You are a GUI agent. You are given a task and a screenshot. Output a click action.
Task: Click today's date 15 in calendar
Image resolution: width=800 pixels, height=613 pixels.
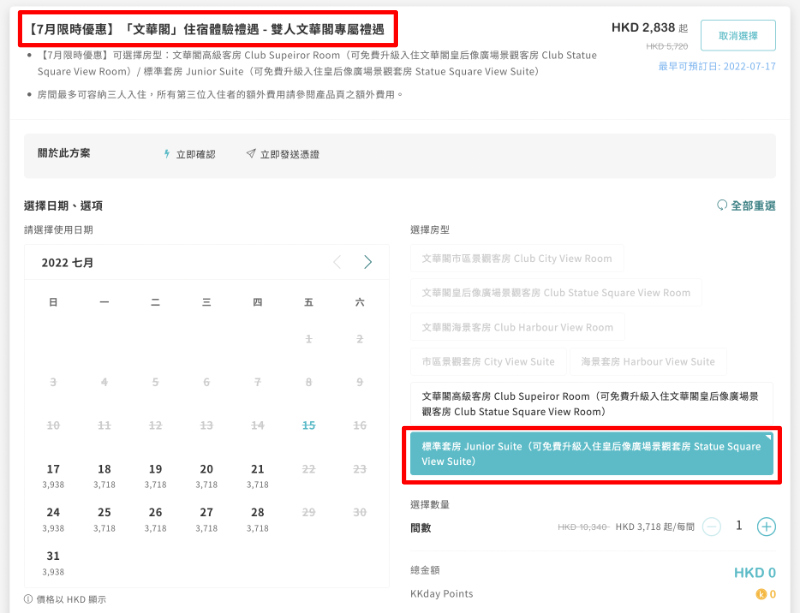click(308, 425)
